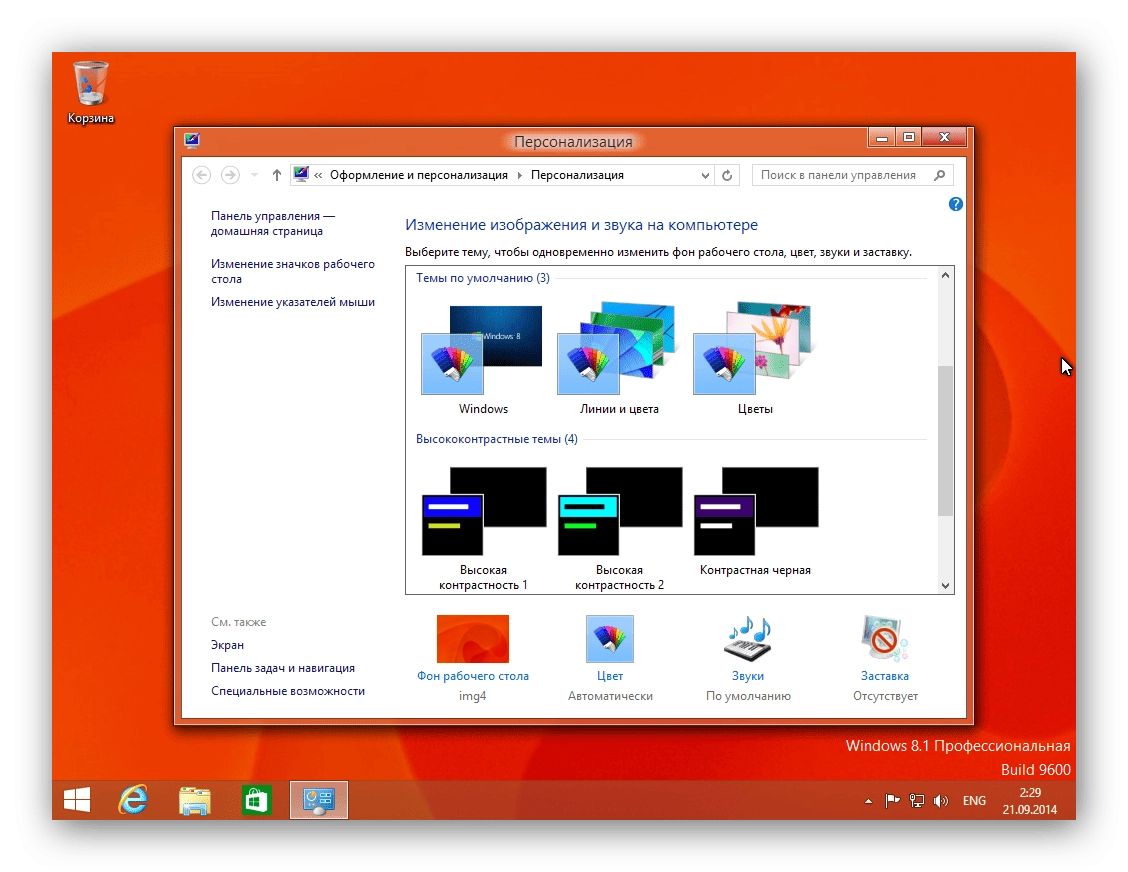Viewport: 1128px width, 872px height.
Task: Open the taskbar clock and date
Action: (x=1030, y=801)
